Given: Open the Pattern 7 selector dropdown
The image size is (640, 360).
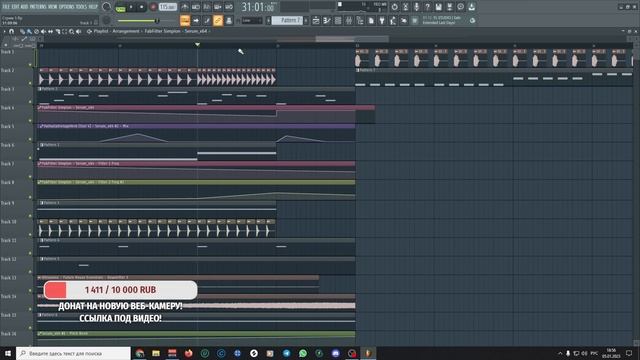Looking at the screenshot, I should [287, 20].
